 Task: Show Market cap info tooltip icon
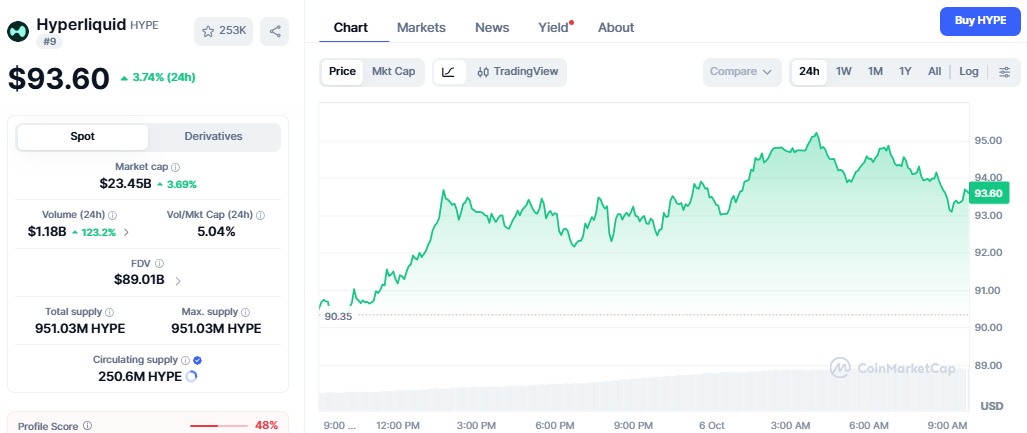[176, 167]
